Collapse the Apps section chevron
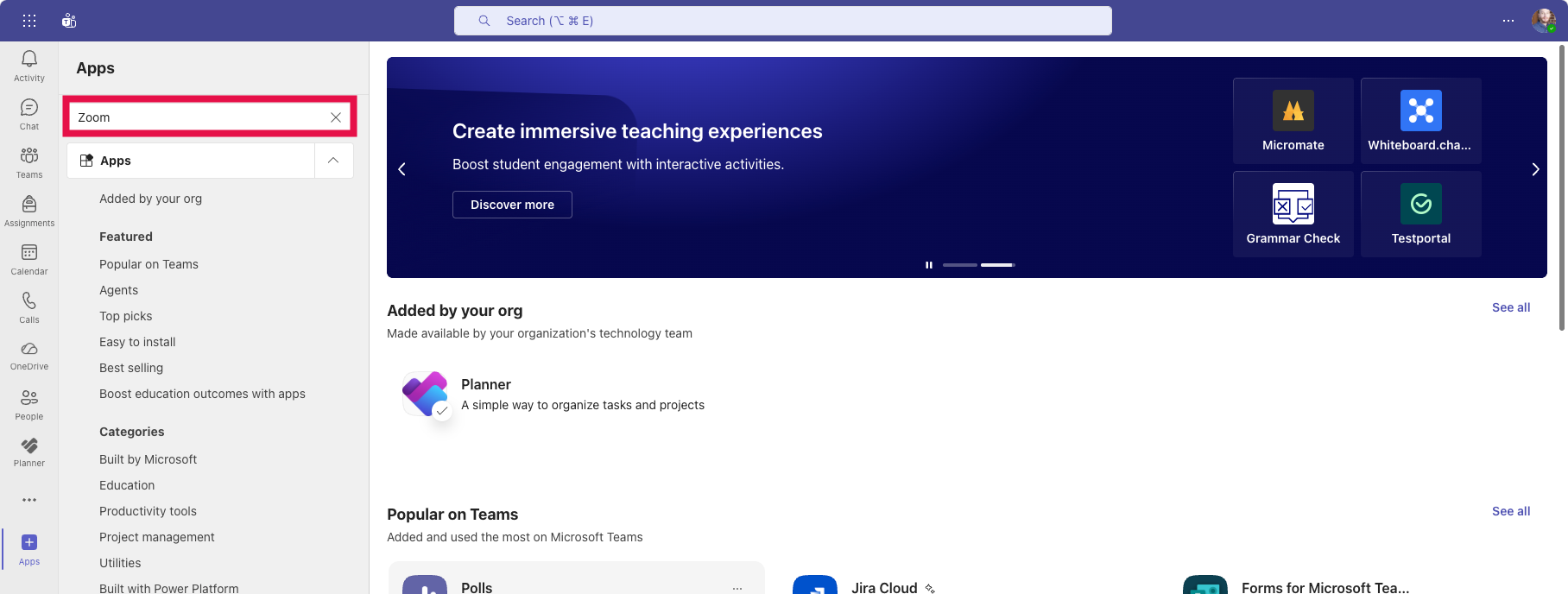Screen dimensions: 1568x594 [x=333, y=161]
